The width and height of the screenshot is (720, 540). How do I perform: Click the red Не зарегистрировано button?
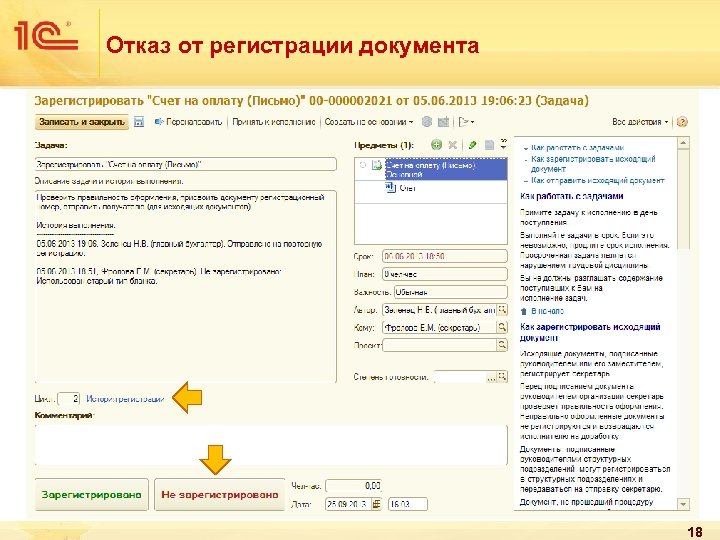[219, 495]
